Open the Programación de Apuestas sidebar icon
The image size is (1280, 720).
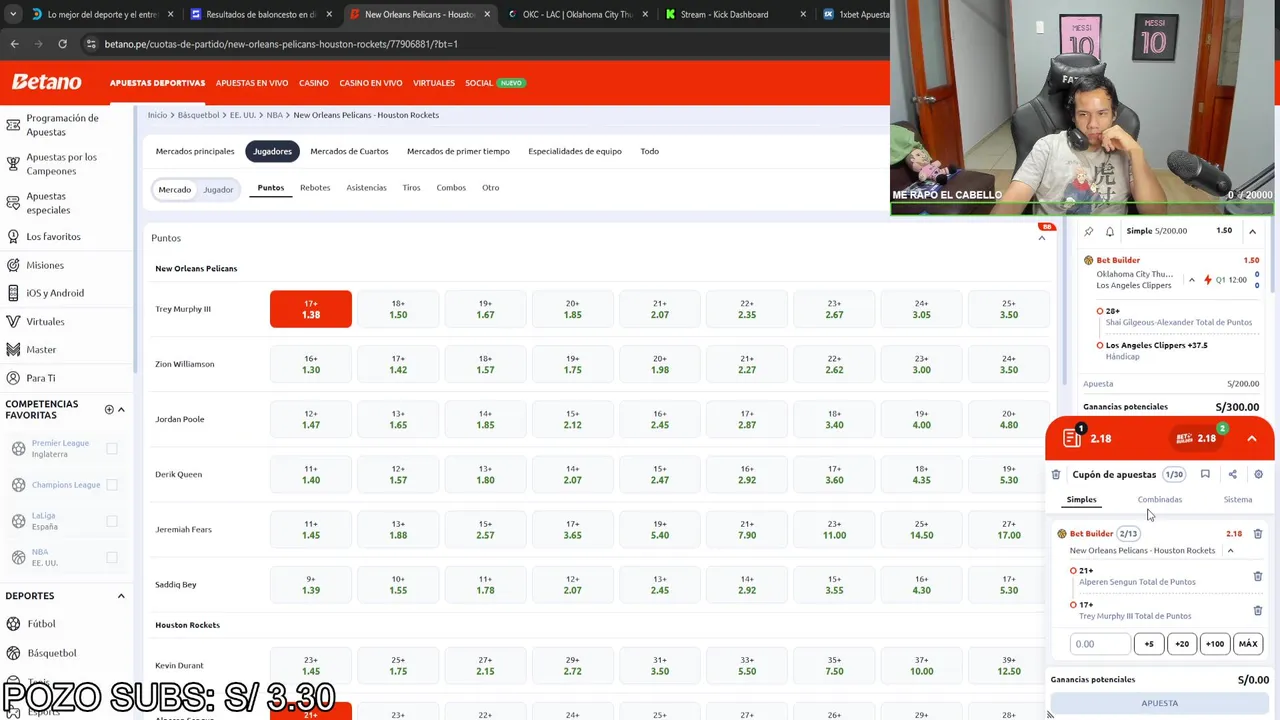(13, 125)
